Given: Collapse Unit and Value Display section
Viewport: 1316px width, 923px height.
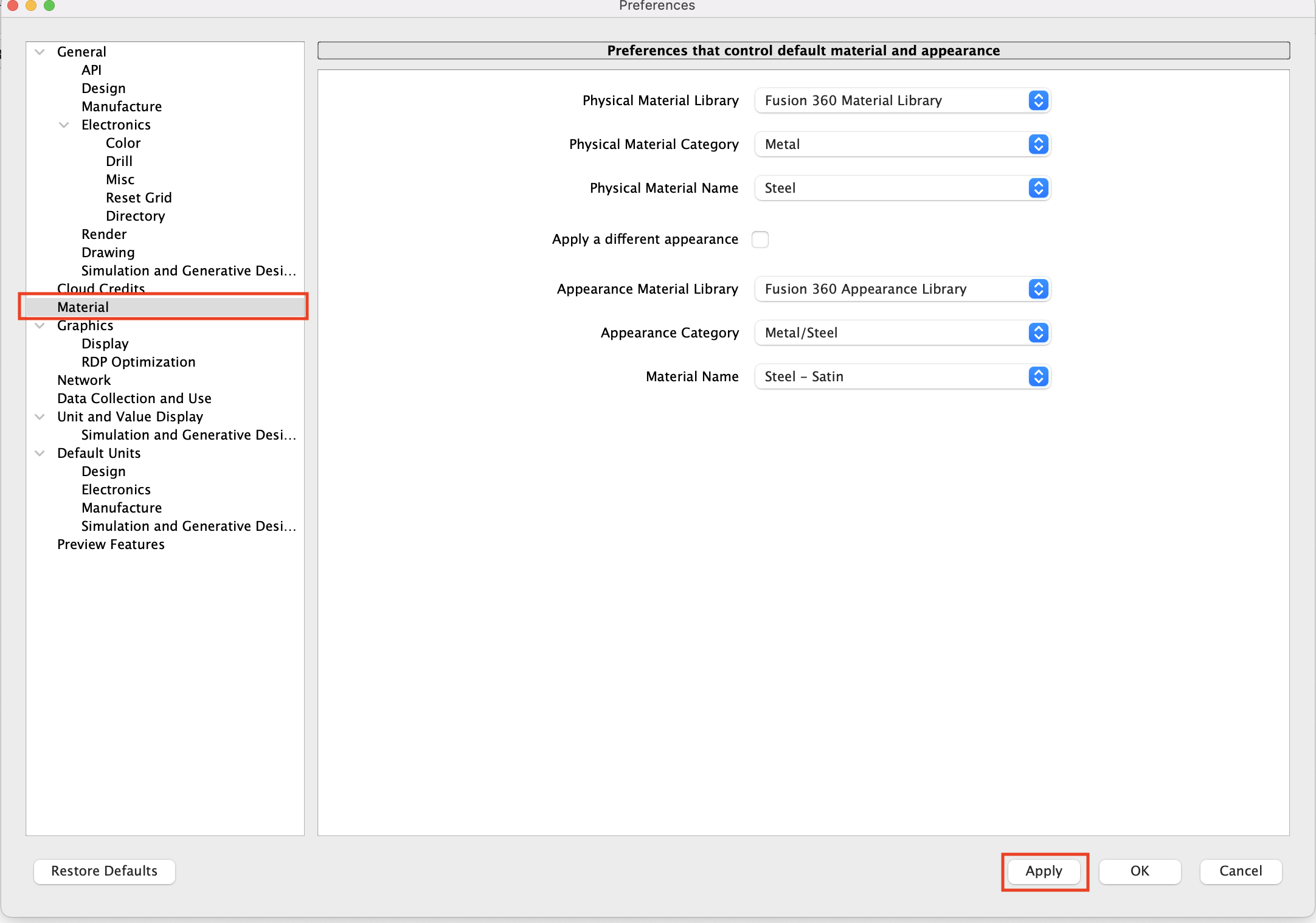Looking at the screenshot, I should coord(40,417).
